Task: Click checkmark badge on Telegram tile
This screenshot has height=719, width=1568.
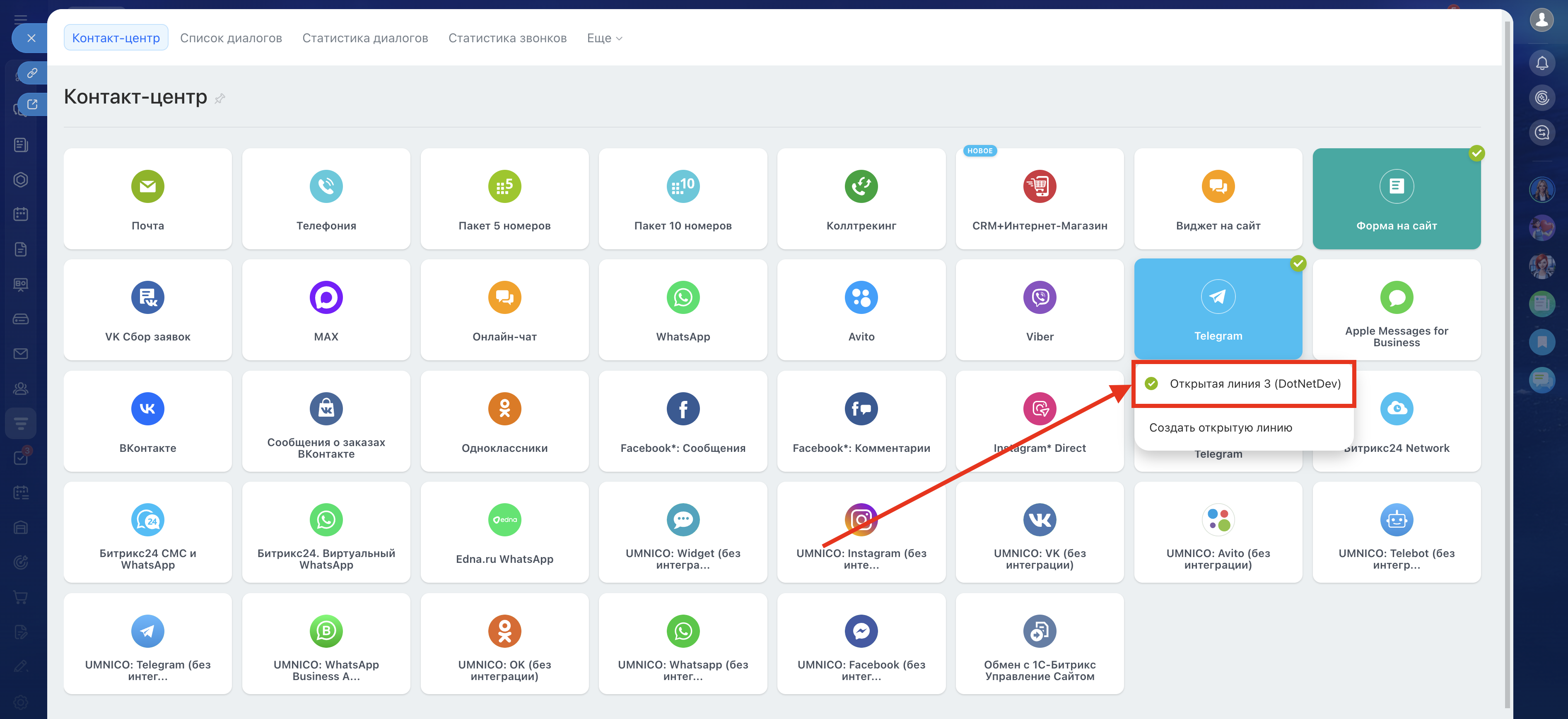Action: point(1298,263)
